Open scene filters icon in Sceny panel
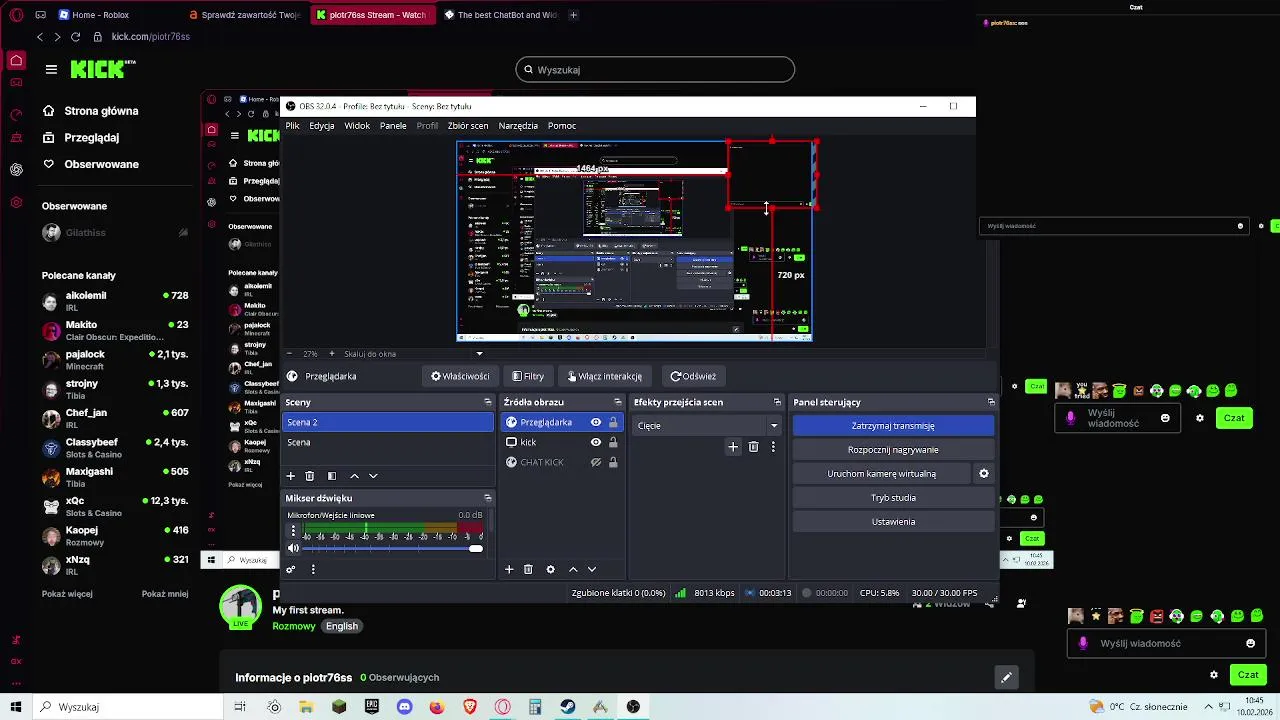The width and height of the screenshot is (1280, 720). (332, 476)
